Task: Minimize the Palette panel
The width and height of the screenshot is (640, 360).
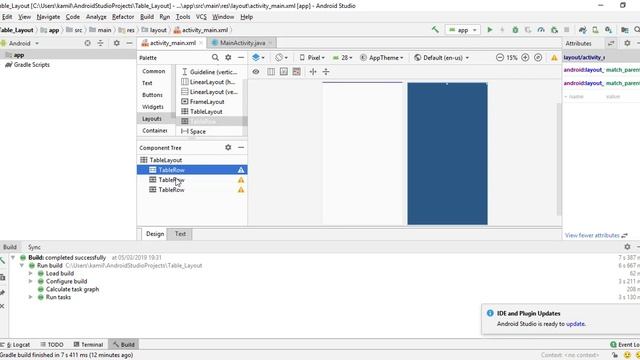Action: tap(241, 58)
